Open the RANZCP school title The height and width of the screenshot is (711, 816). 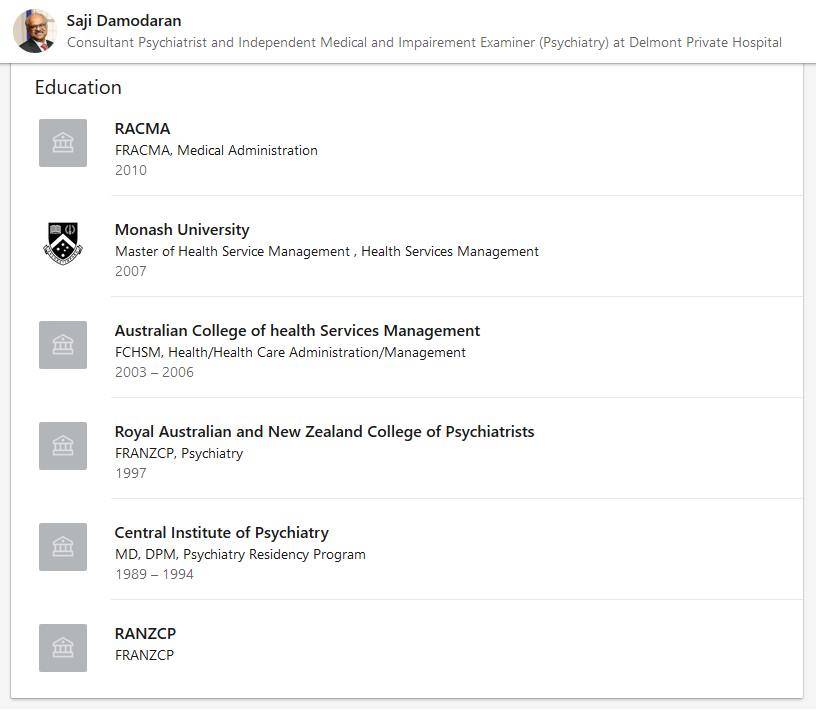(145, 633)
